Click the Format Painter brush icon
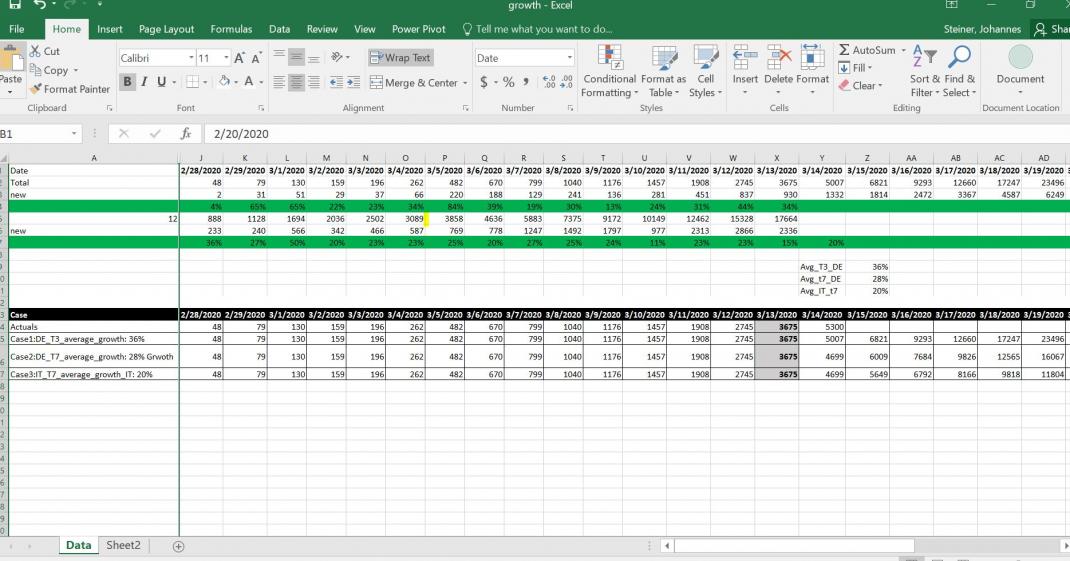Viewport: 1070px width, 561px height. click(36, 89)
